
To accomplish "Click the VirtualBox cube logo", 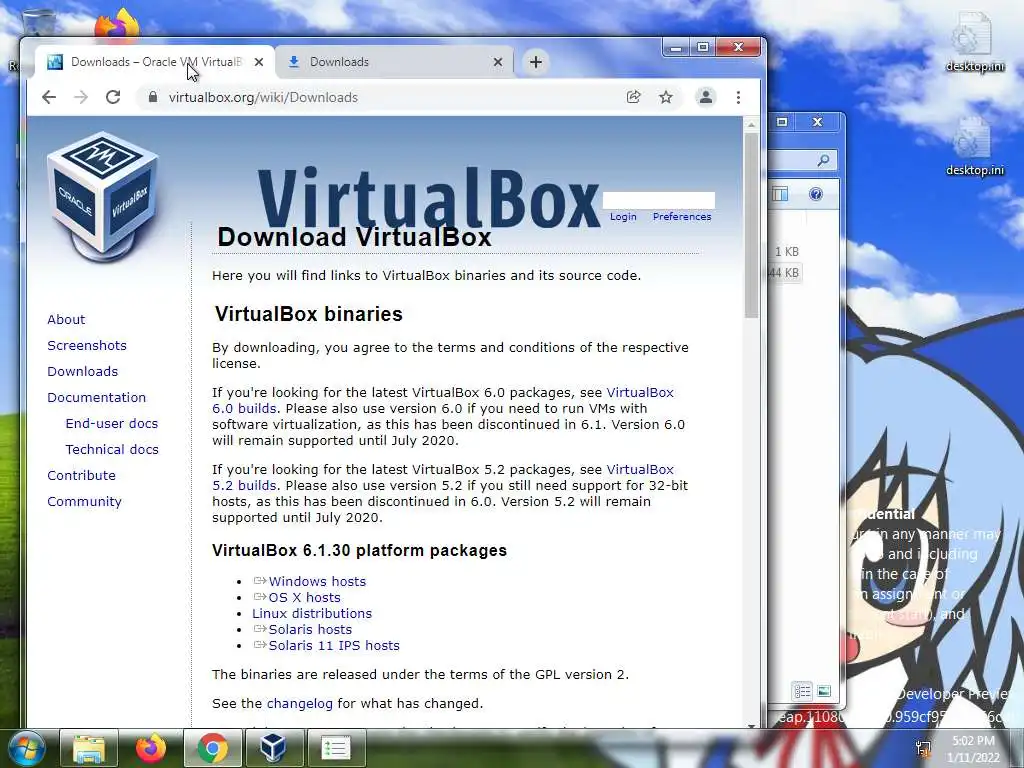I will point(103,196).
